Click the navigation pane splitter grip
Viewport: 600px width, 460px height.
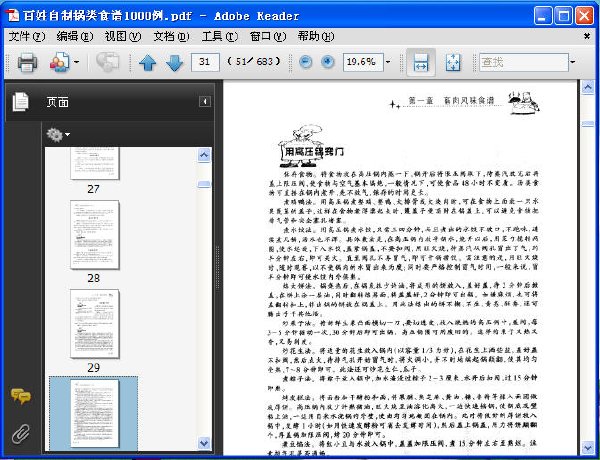218,268
